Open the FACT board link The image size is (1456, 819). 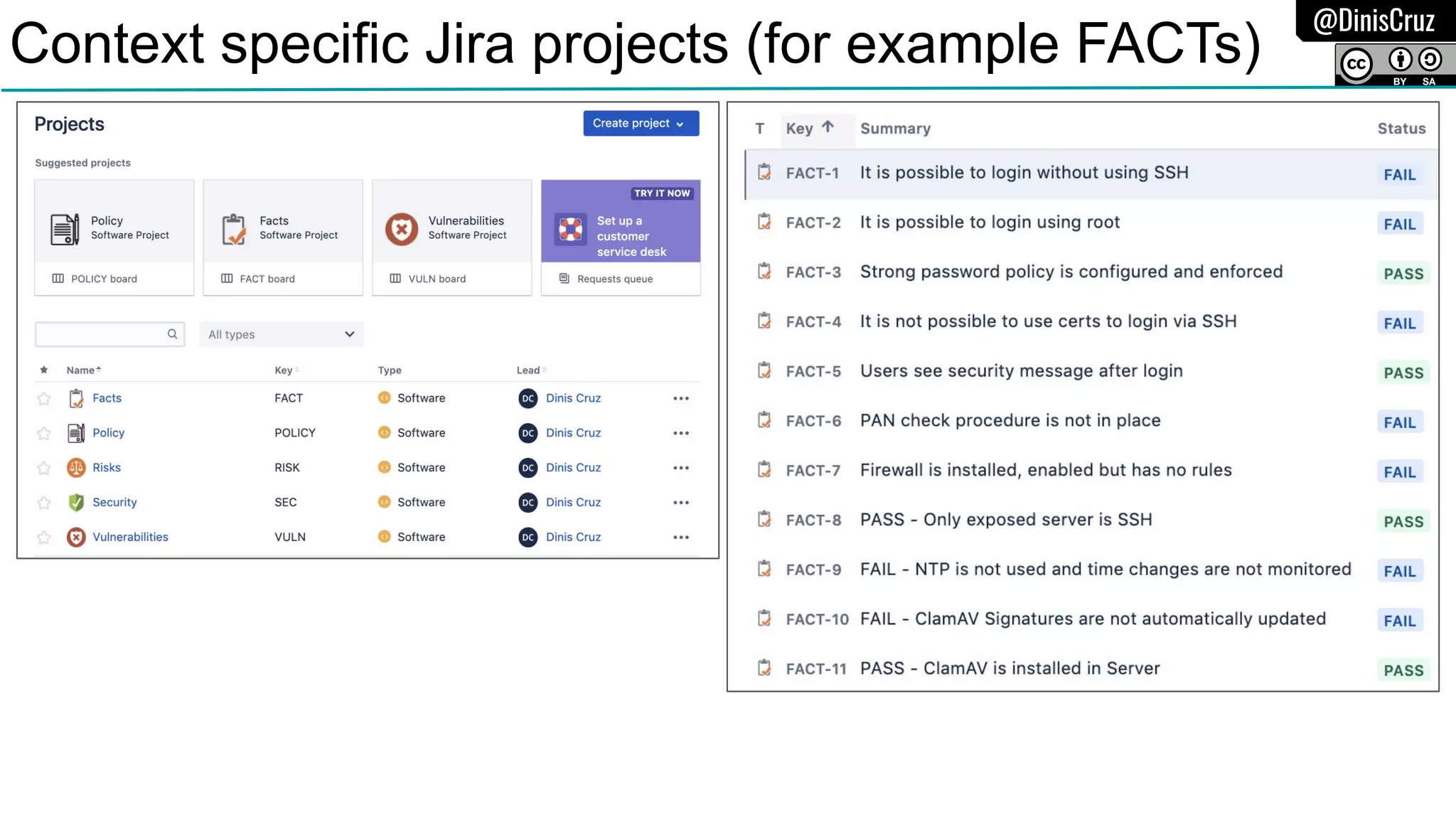(267, 279)
